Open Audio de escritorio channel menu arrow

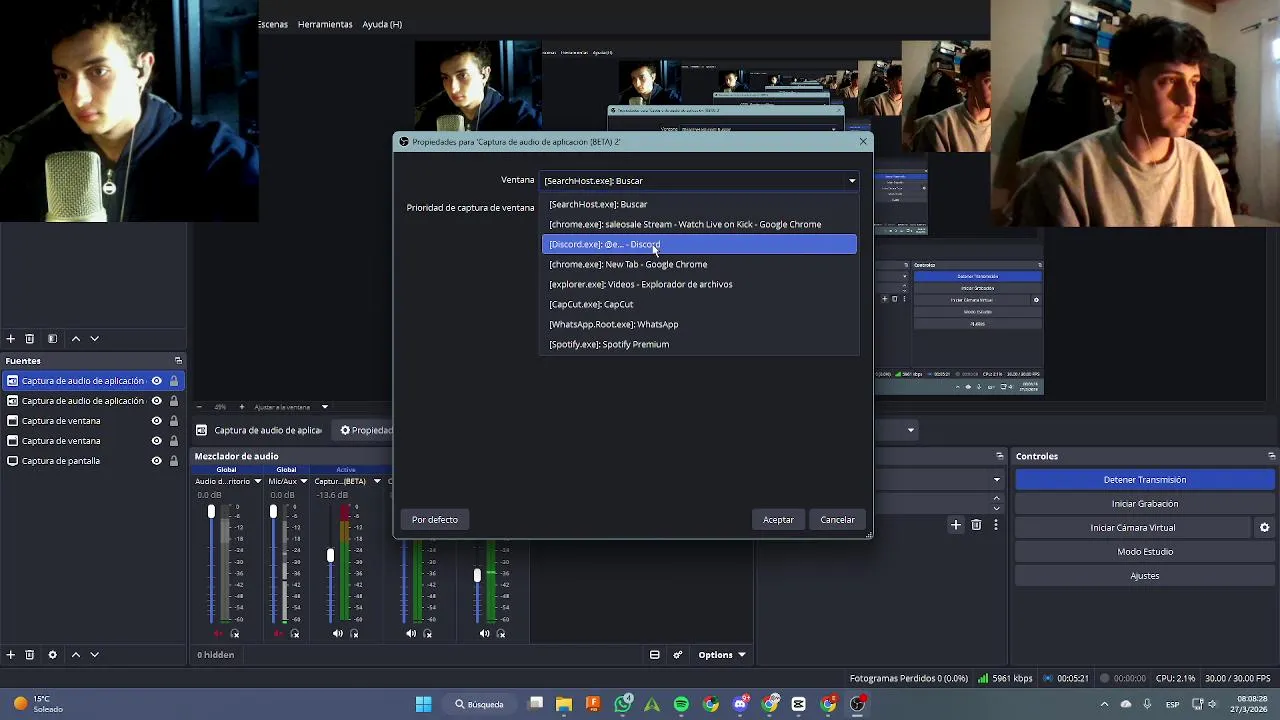pyautogui.click(x=257, y=482)
